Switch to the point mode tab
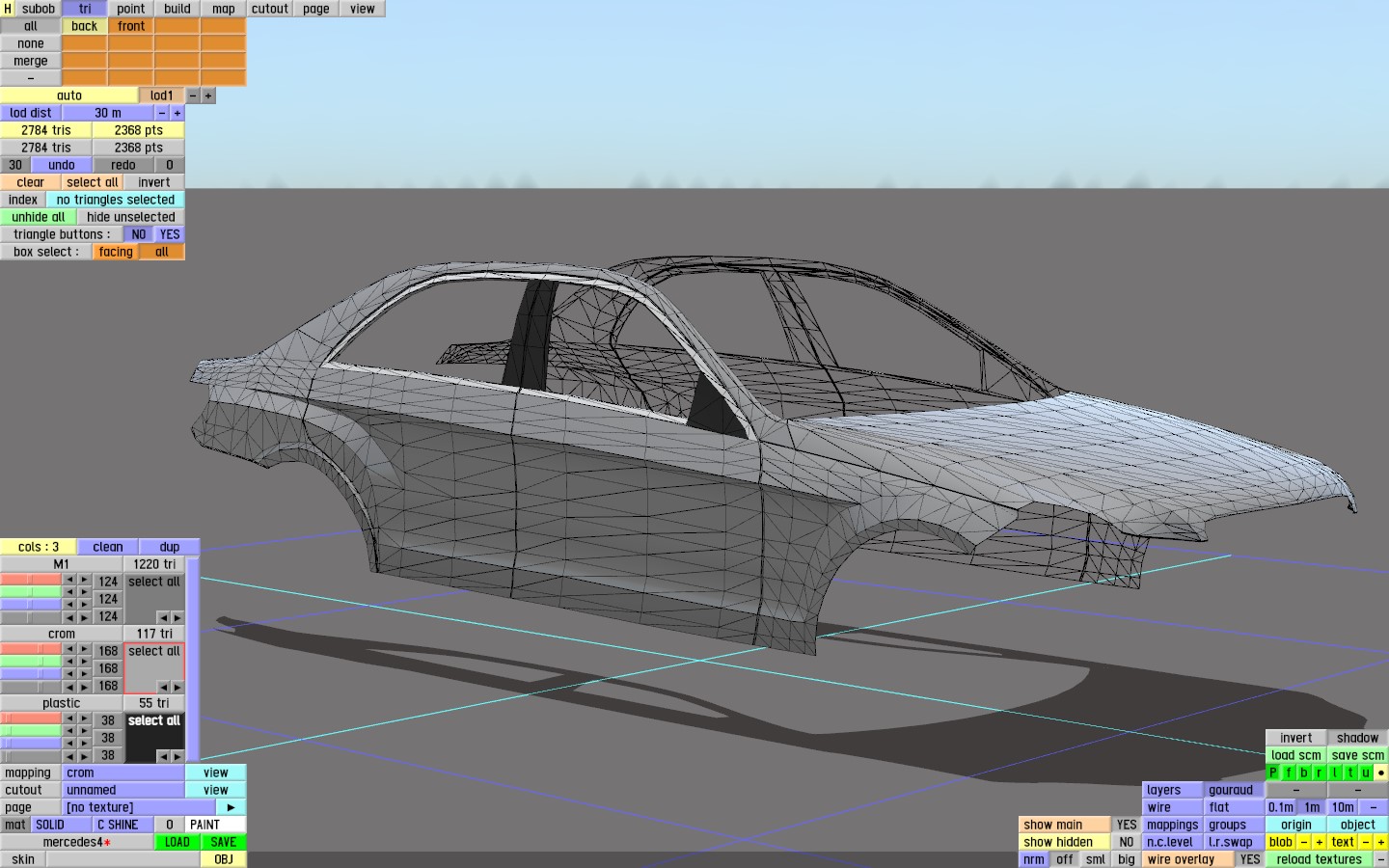The image size is (1389, 868). (x=131, y=9)
